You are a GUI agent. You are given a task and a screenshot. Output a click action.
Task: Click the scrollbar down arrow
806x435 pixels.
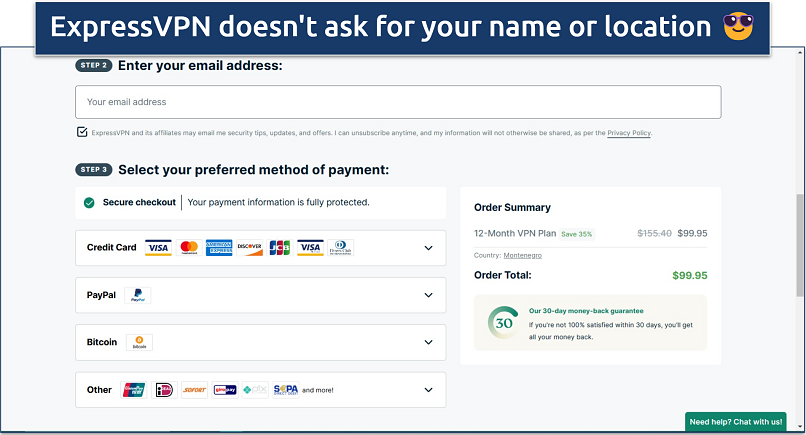click(x=800, y=426)
